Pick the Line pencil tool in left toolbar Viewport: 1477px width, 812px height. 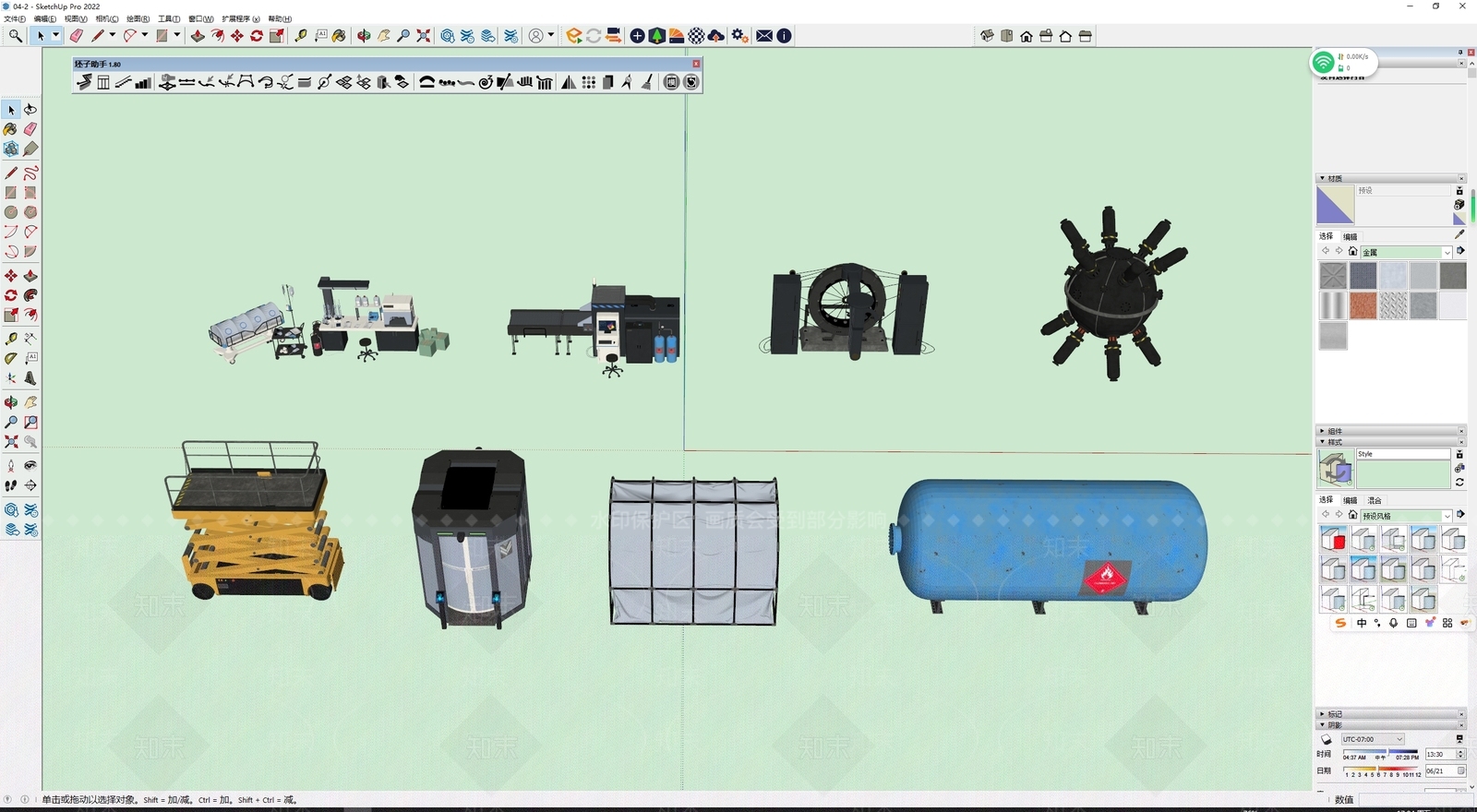(11, 173)
